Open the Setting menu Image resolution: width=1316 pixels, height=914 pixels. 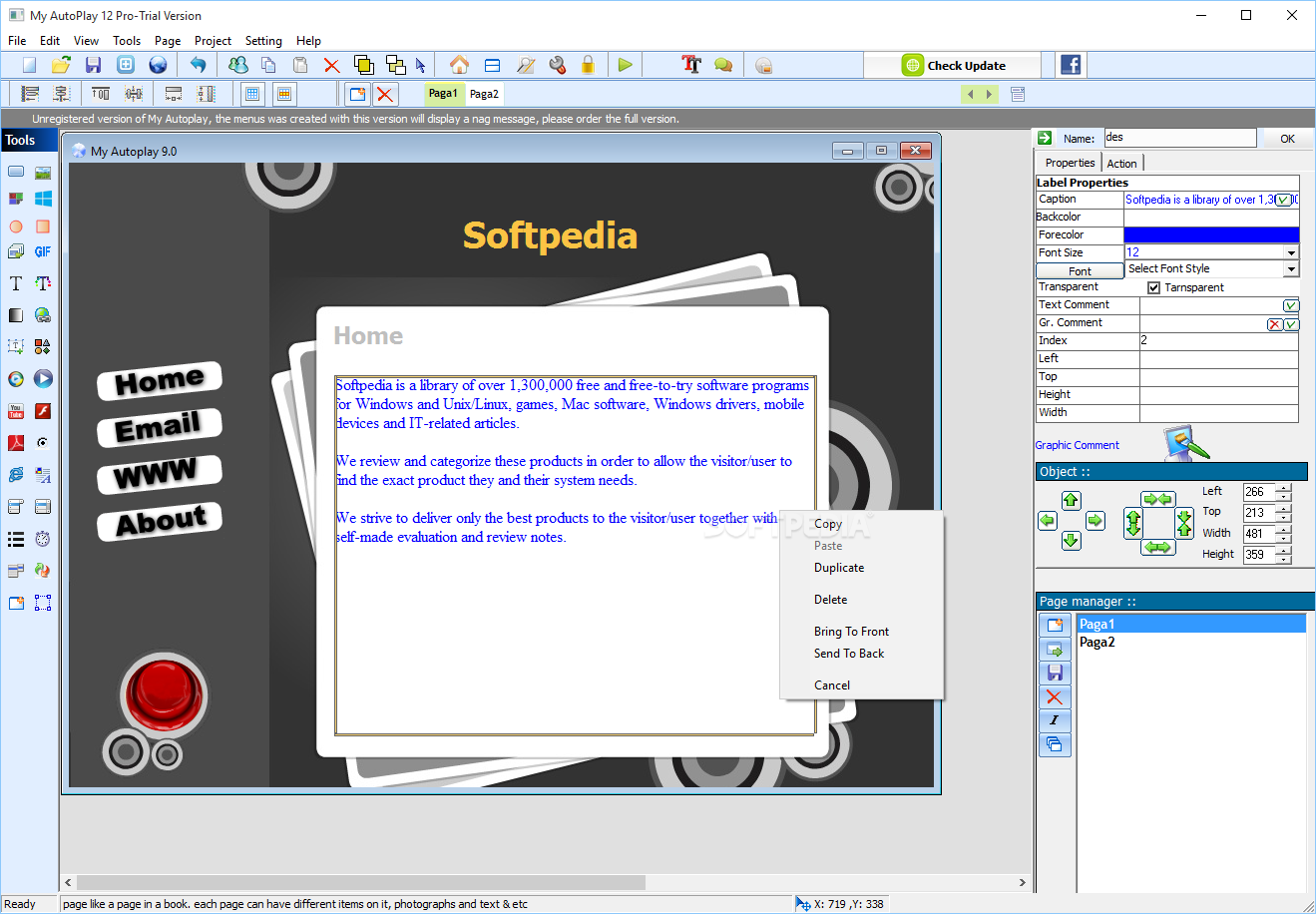(263, 41)
